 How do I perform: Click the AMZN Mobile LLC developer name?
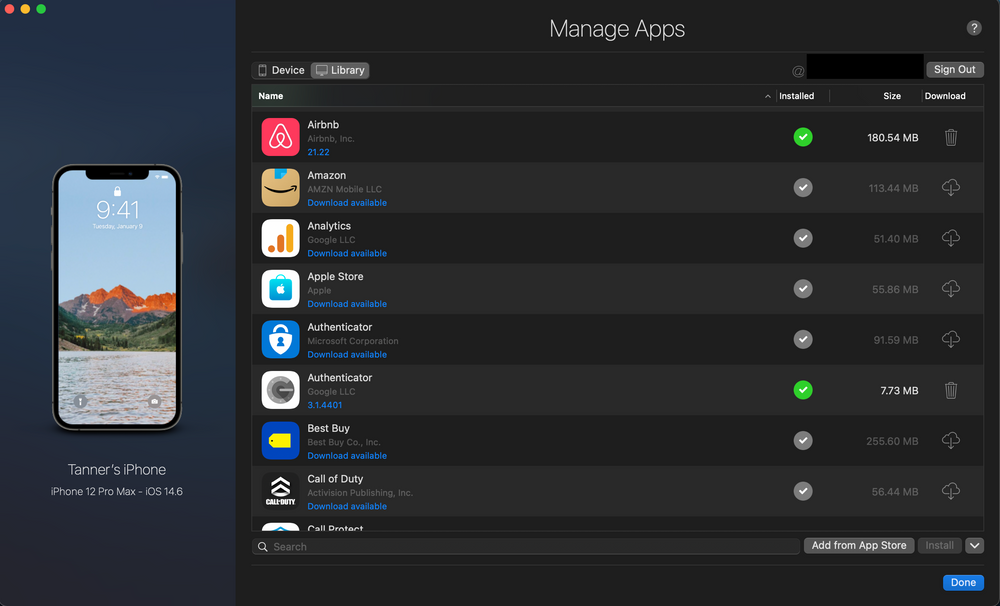pyautogui.click(x=344, y=189)
